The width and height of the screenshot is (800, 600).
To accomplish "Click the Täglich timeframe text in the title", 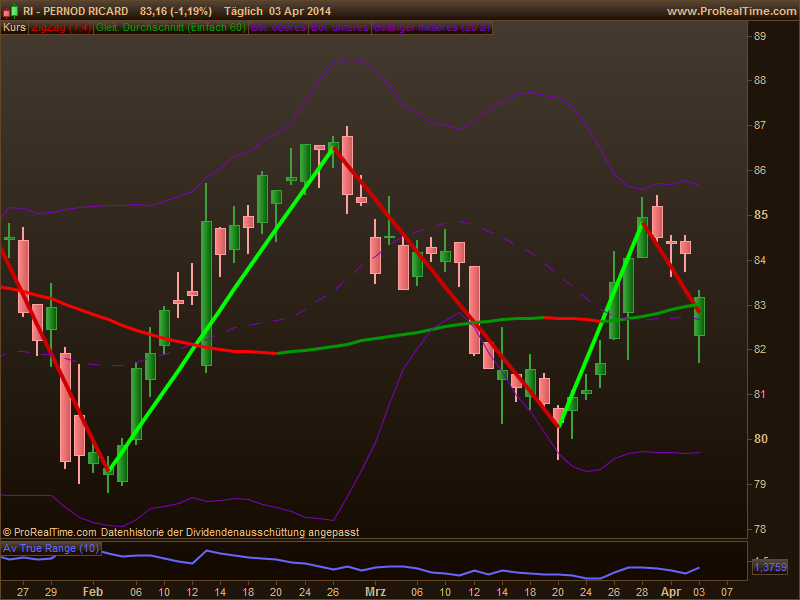I will 243,11.
